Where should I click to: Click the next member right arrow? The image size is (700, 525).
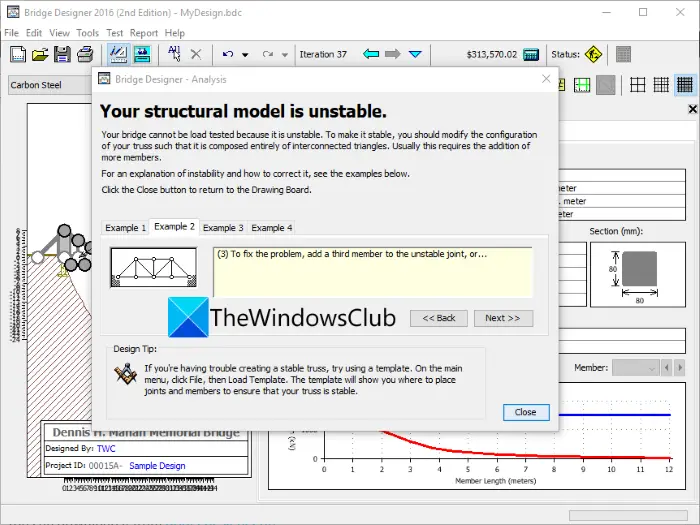(680, 368)
